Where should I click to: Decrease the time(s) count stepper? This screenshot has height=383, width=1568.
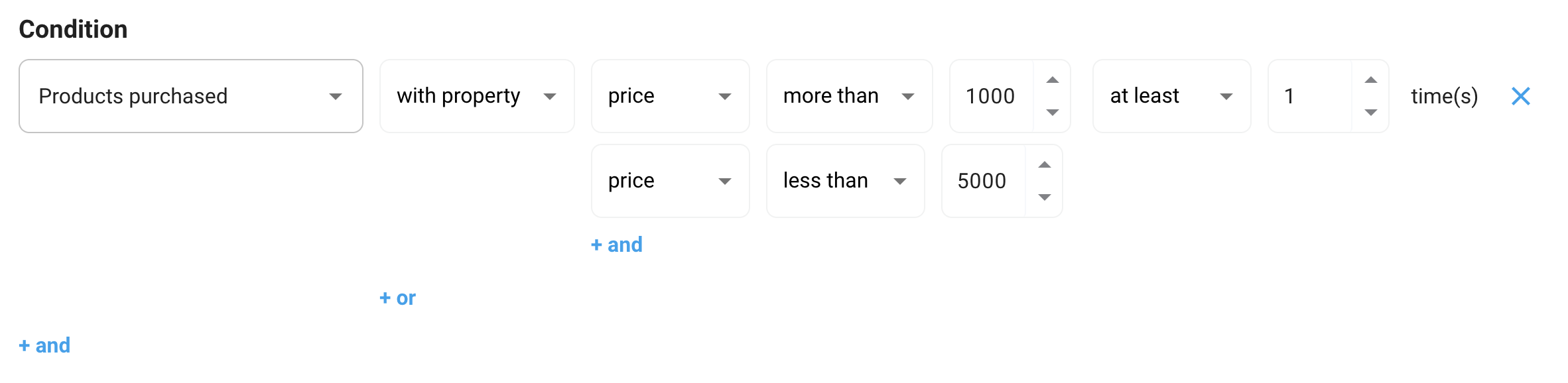(x=1370, y=112)
